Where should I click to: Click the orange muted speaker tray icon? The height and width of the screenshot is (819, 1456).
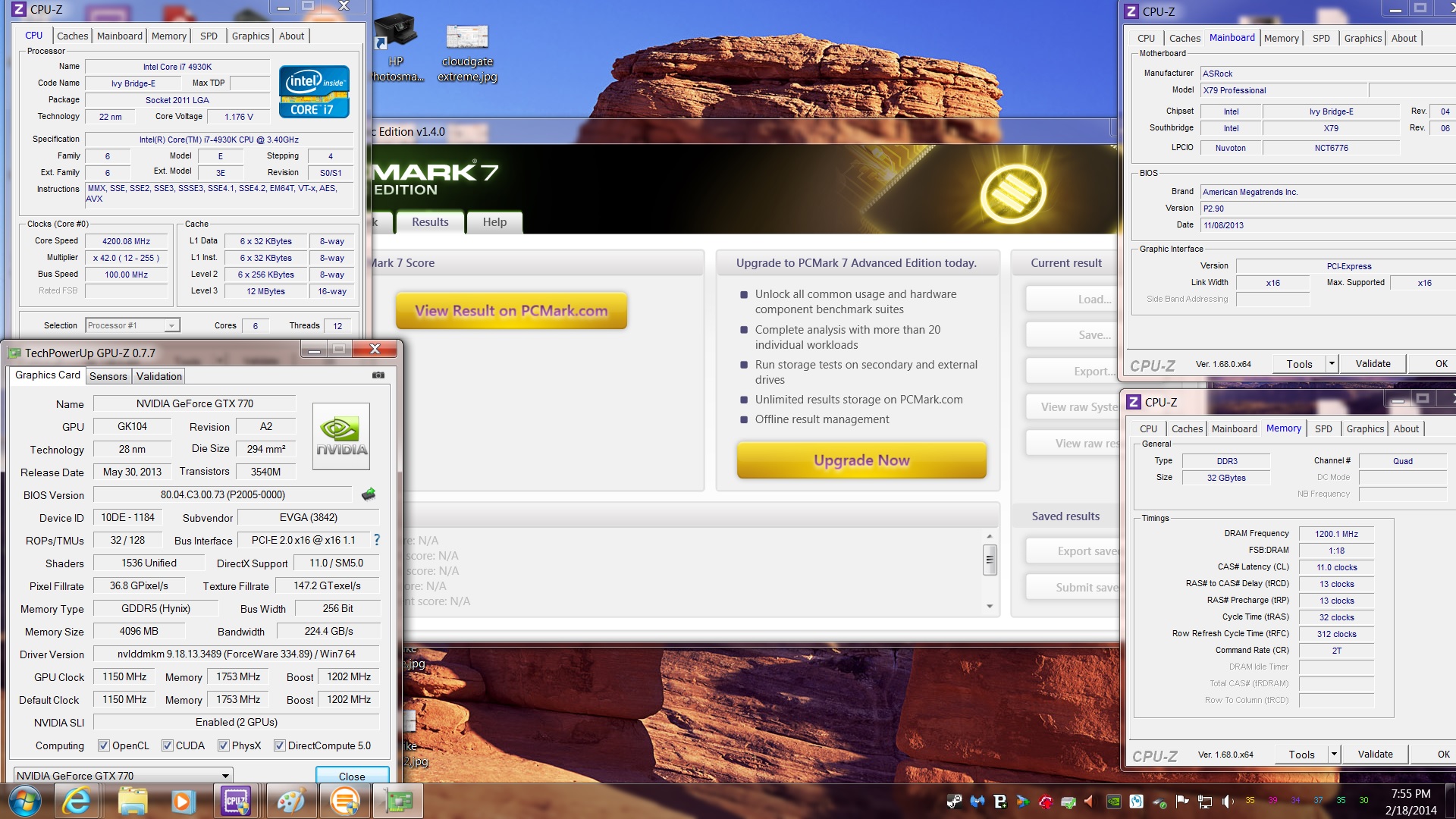(1089, 801)
